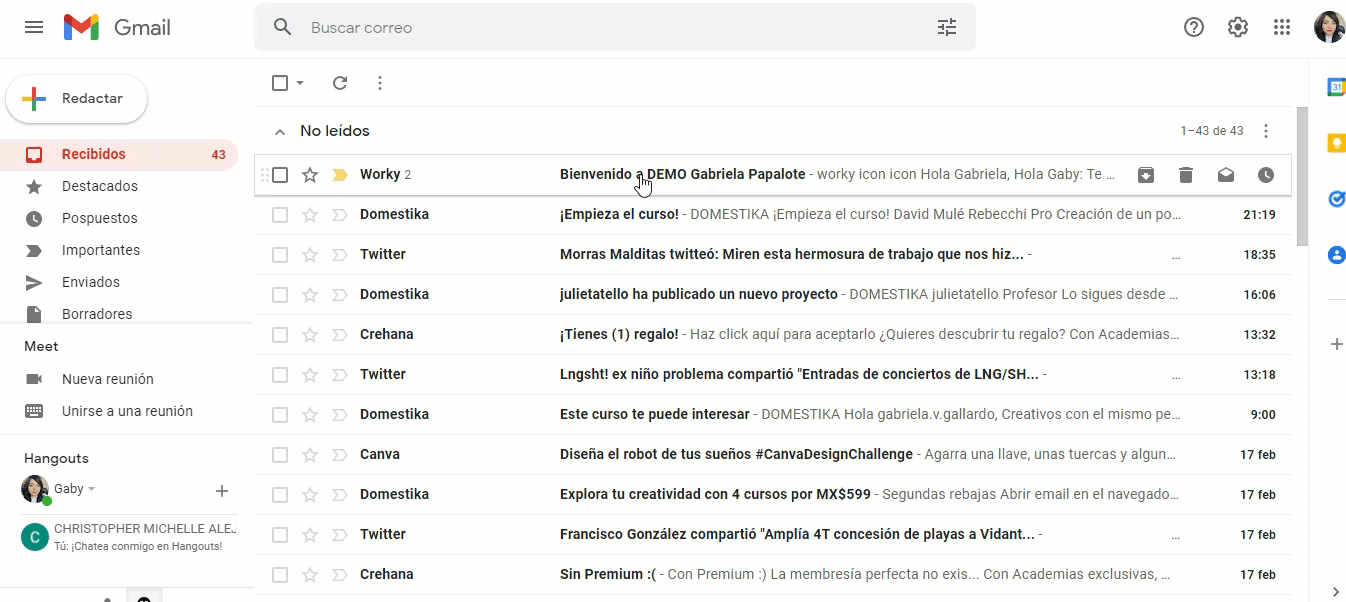Open the Google apps grid
The image size is (1346, 602).
coord(1282,27)
